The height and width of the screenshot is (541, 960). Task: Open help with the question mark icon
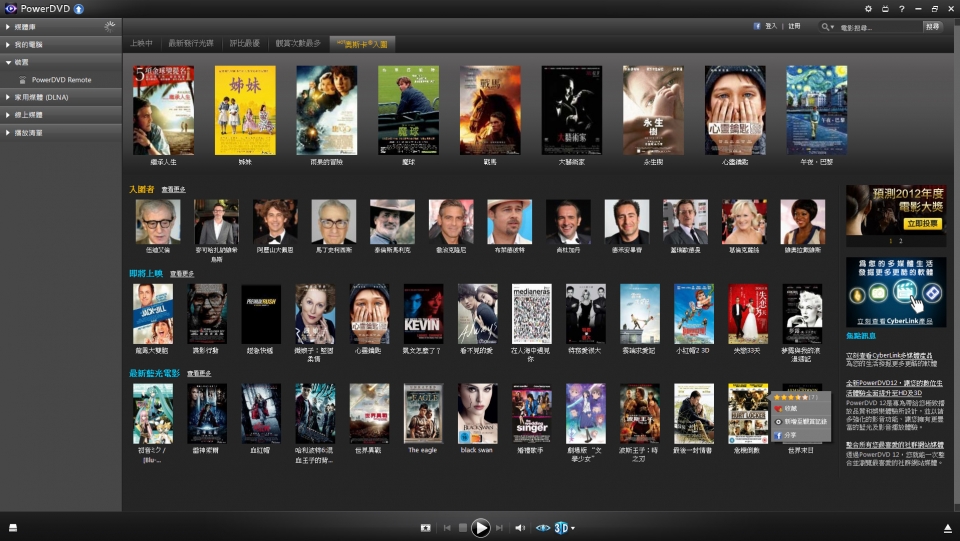tap(901, 9)
